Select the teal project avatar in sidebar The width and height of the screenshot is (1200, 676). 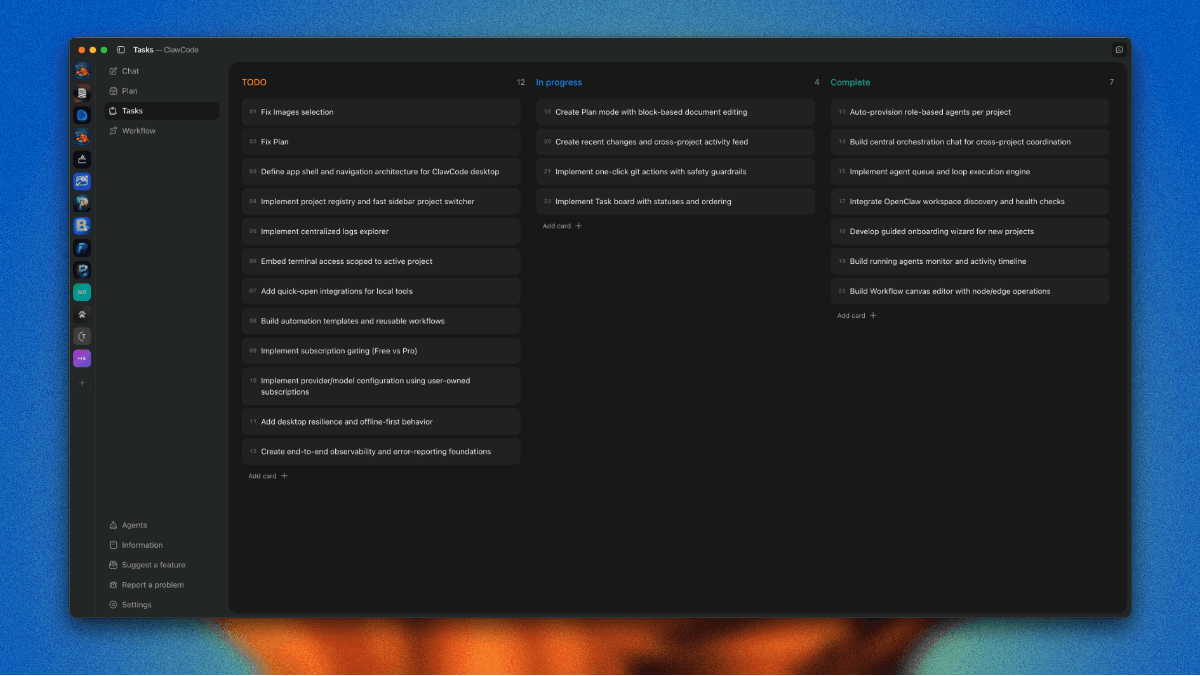tap(82, 292)
